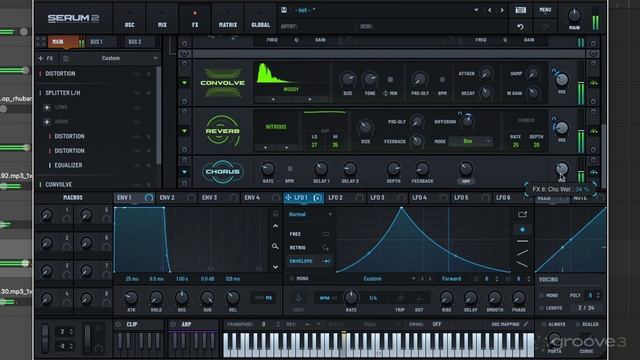Previous Convolve impulse arrow under WOODY

tap(273, 99)
